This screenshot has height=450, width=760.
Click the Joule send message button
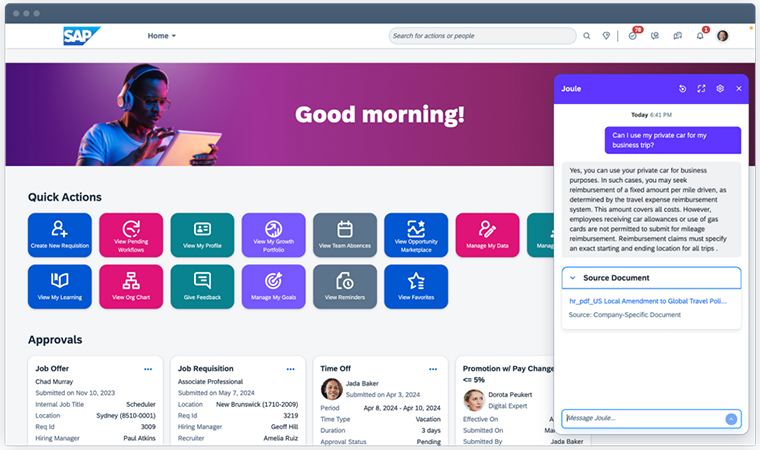coord(731,418)
